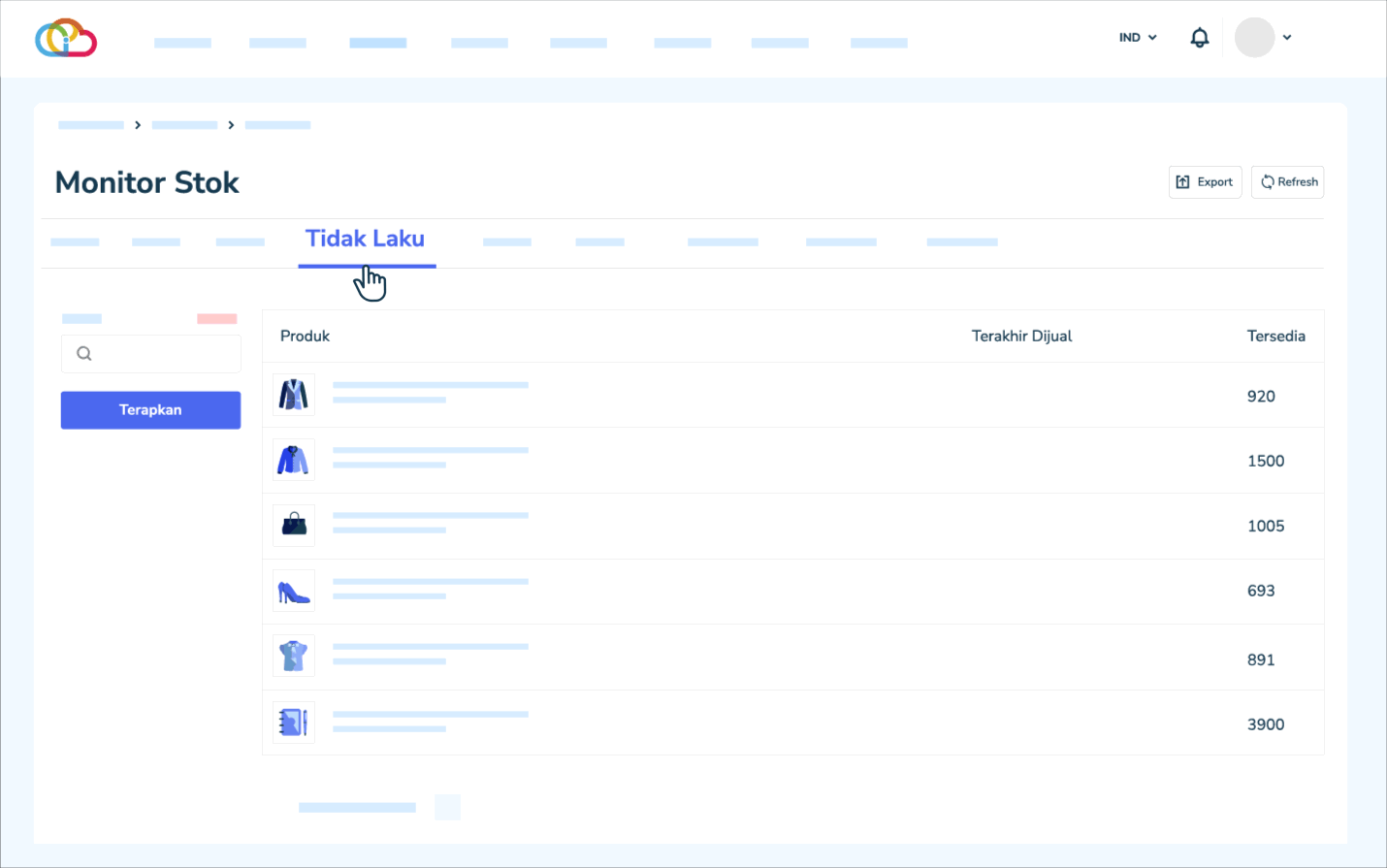Open the user avatar dropdown arrow
This screenshot has height=868, width=1387.
point(1287,38)
